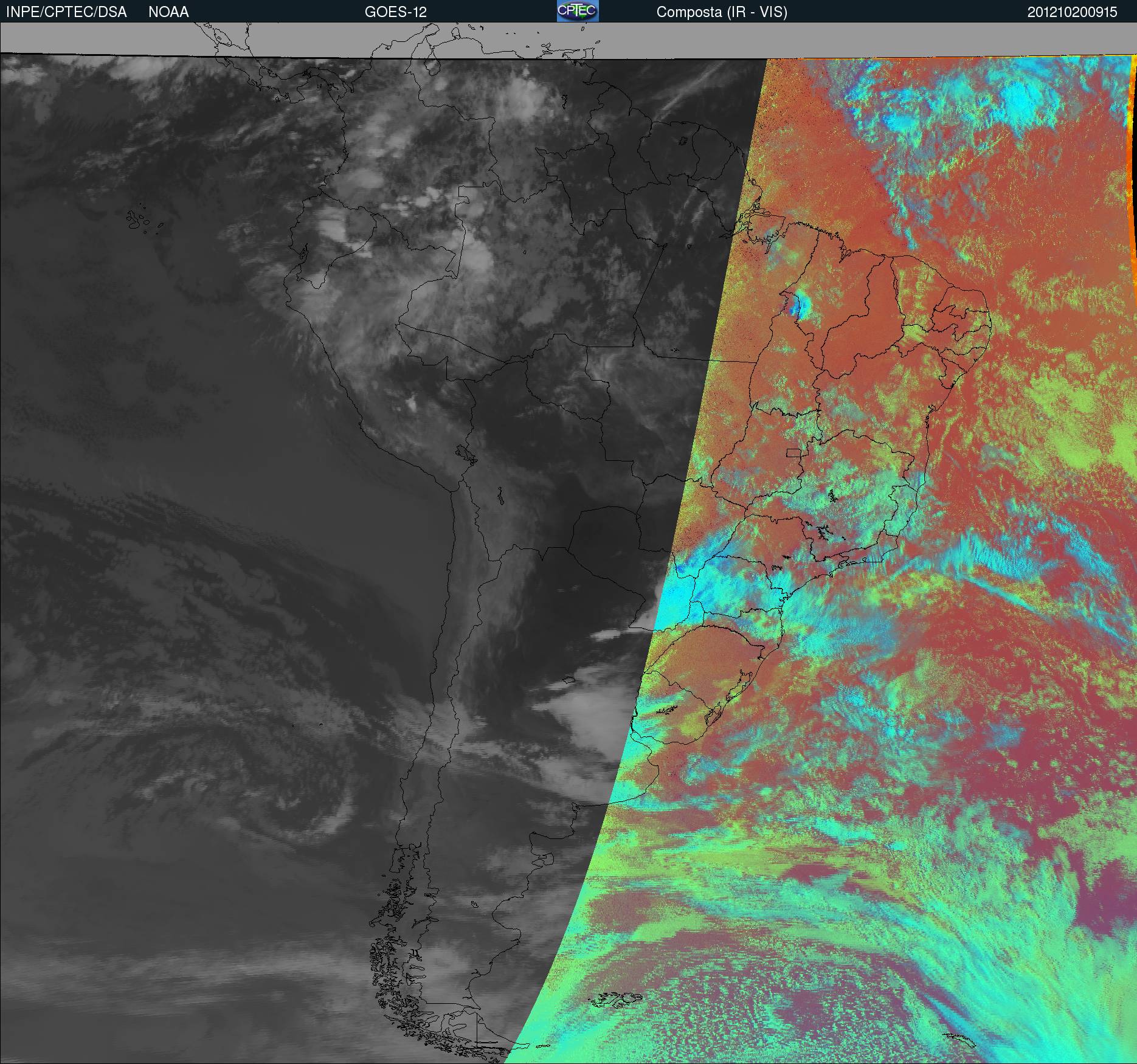Click the Composta (IR - VIS) title
Screen dimensions: 1137x1064
pyautogui.click(x=722, y=12)
